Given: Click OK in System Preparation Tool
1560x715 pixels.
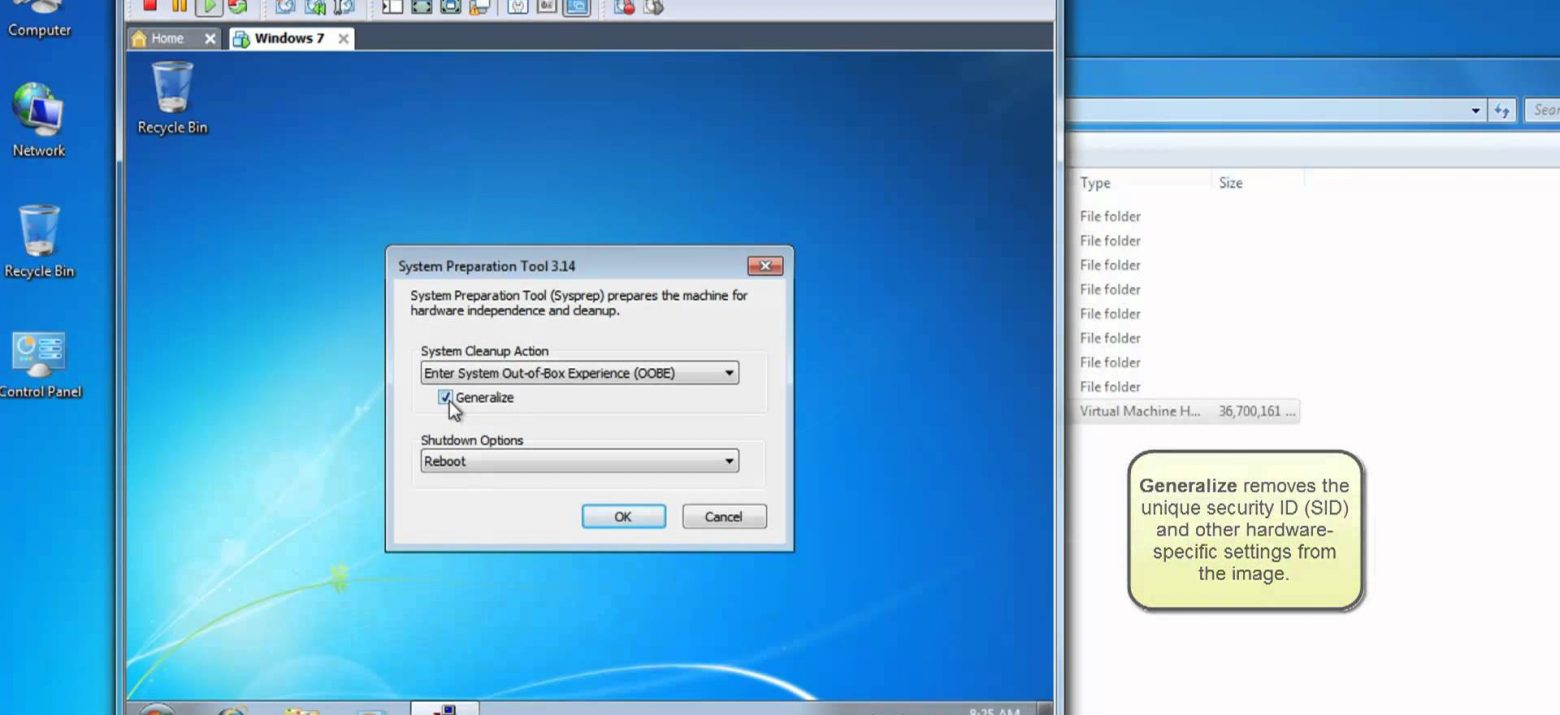Looking at the screenshot, I should point(623,517).
